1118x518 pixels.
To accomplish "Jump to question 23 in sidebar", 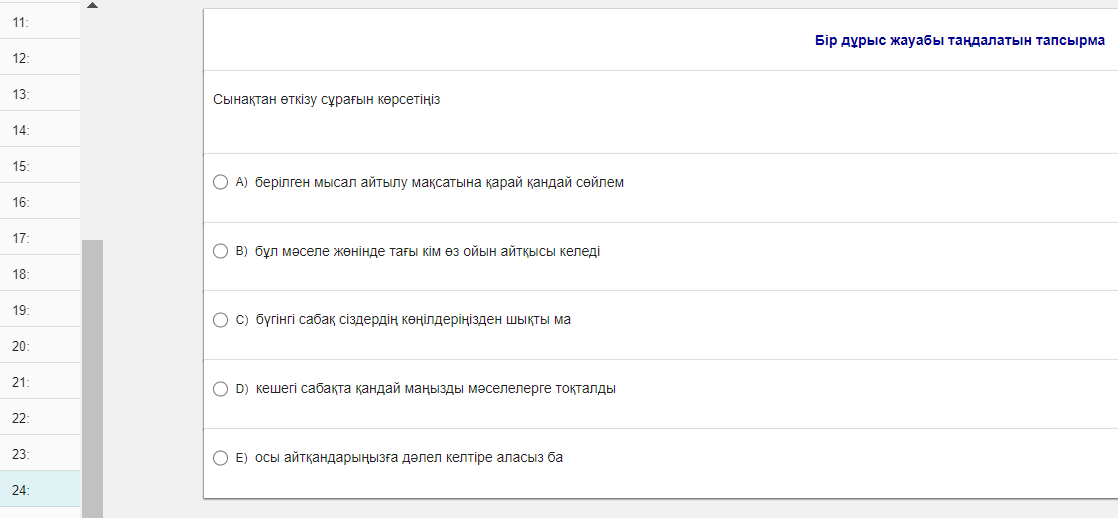I will click(x=40, y=454).
